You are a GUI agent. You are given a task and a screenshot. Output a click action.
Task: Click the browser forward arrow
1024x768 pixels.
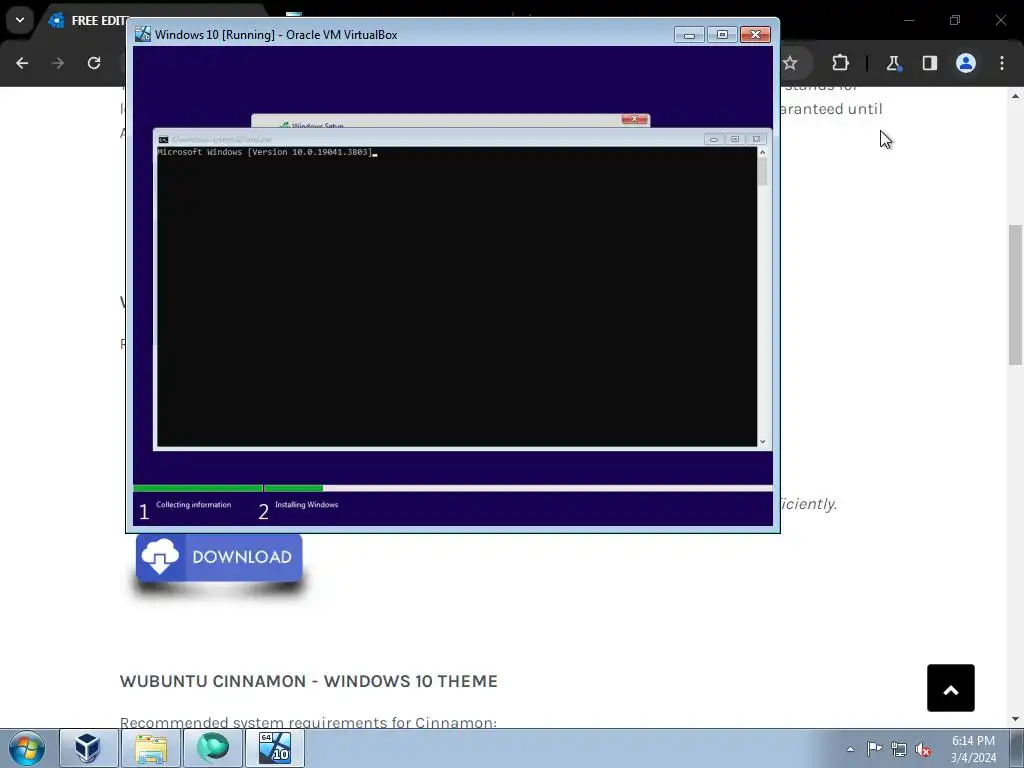(58, 63)
